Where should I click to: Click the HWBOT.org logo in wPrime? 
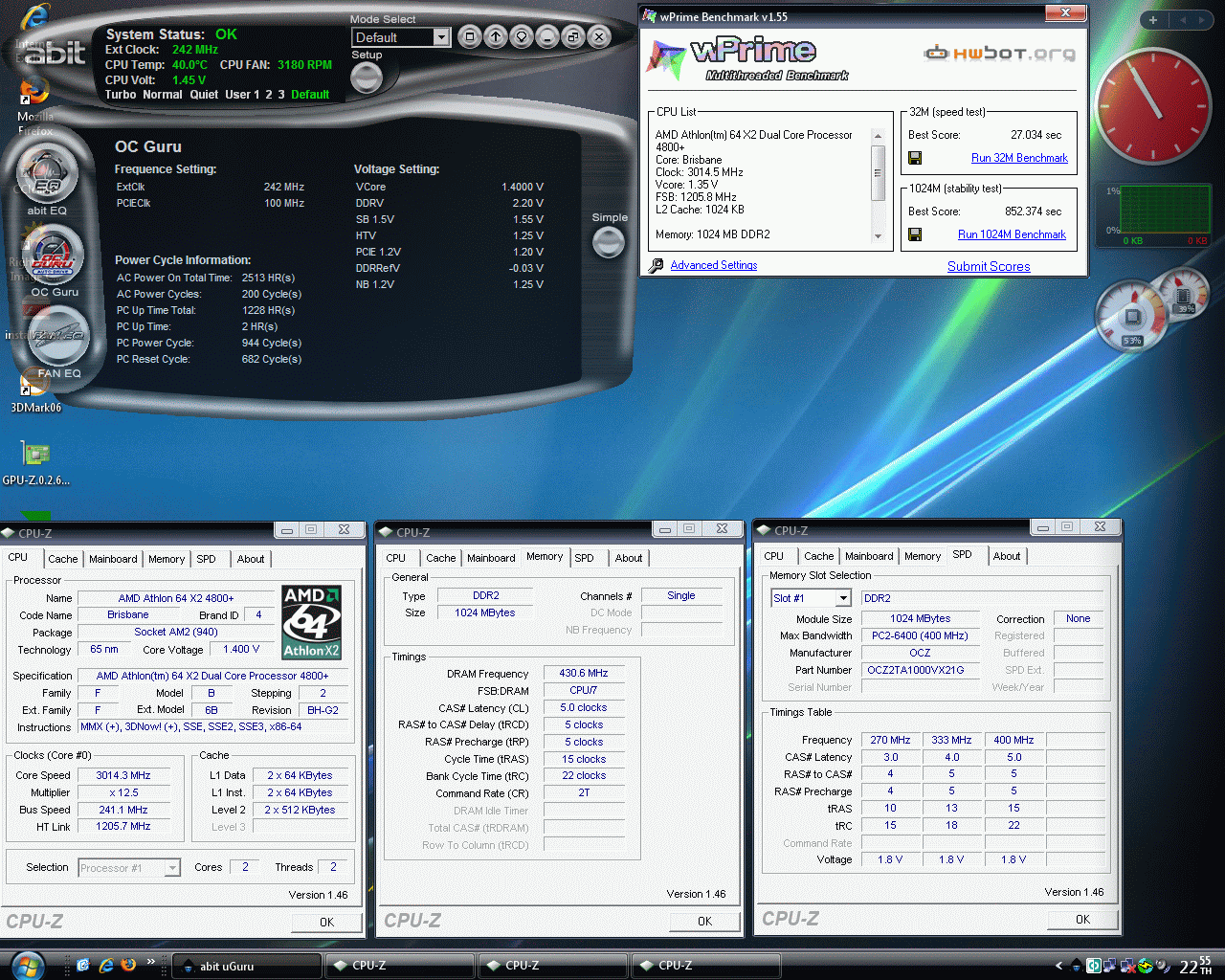coord(999,54)
